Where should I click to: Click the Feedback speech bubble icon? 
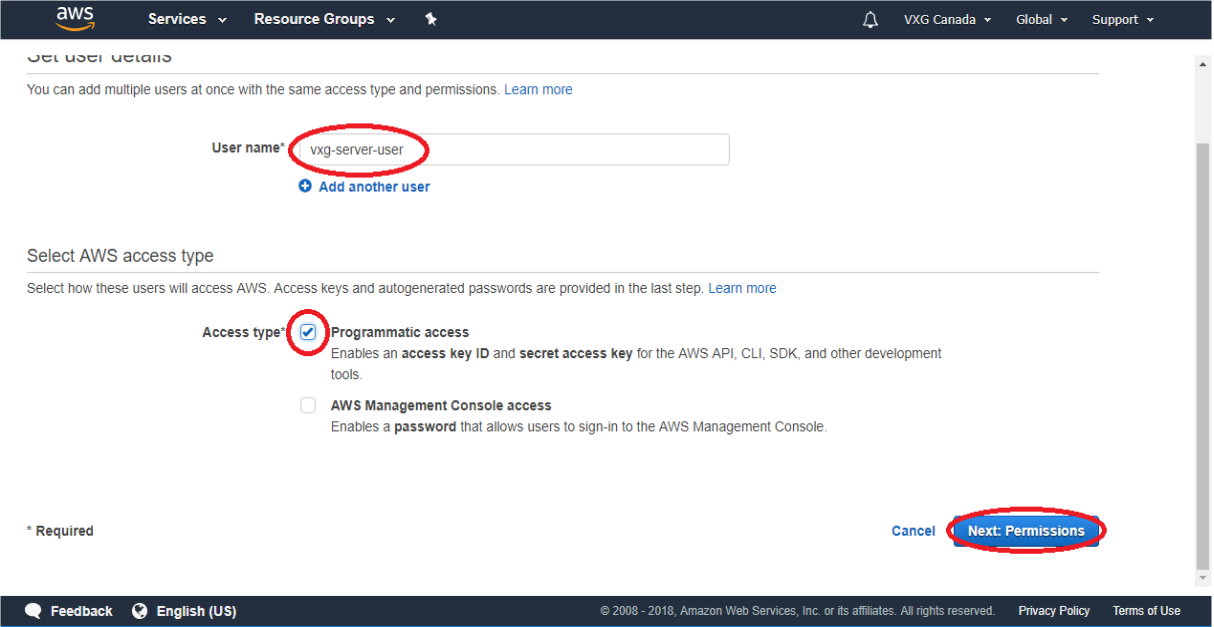click(34, 611)
